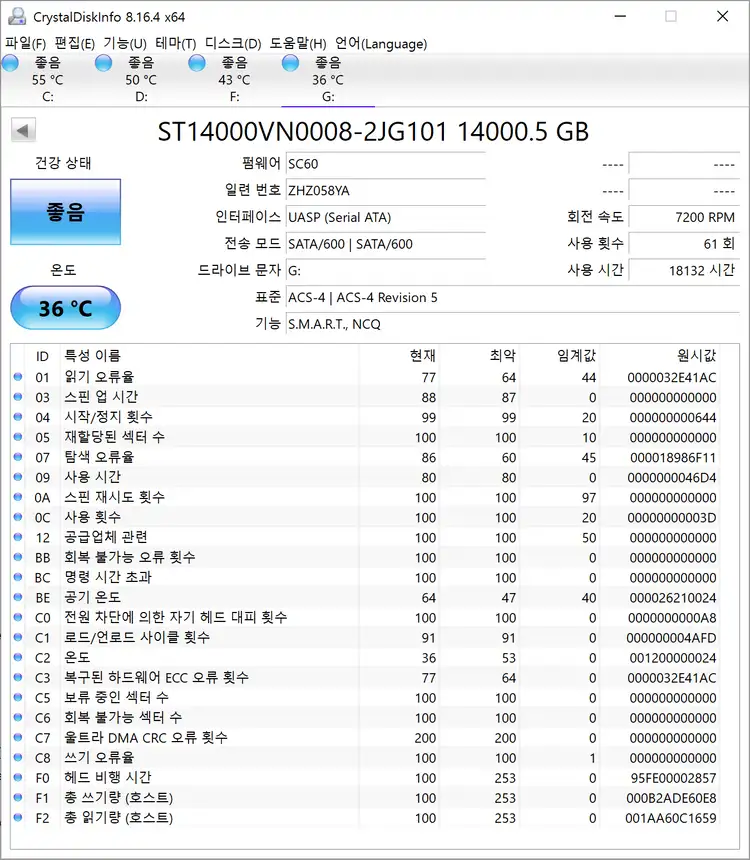Click status dot for C5 보류 중인 섹터 수
The width and height of the screenshot is (750, 860).
[18, 697]
